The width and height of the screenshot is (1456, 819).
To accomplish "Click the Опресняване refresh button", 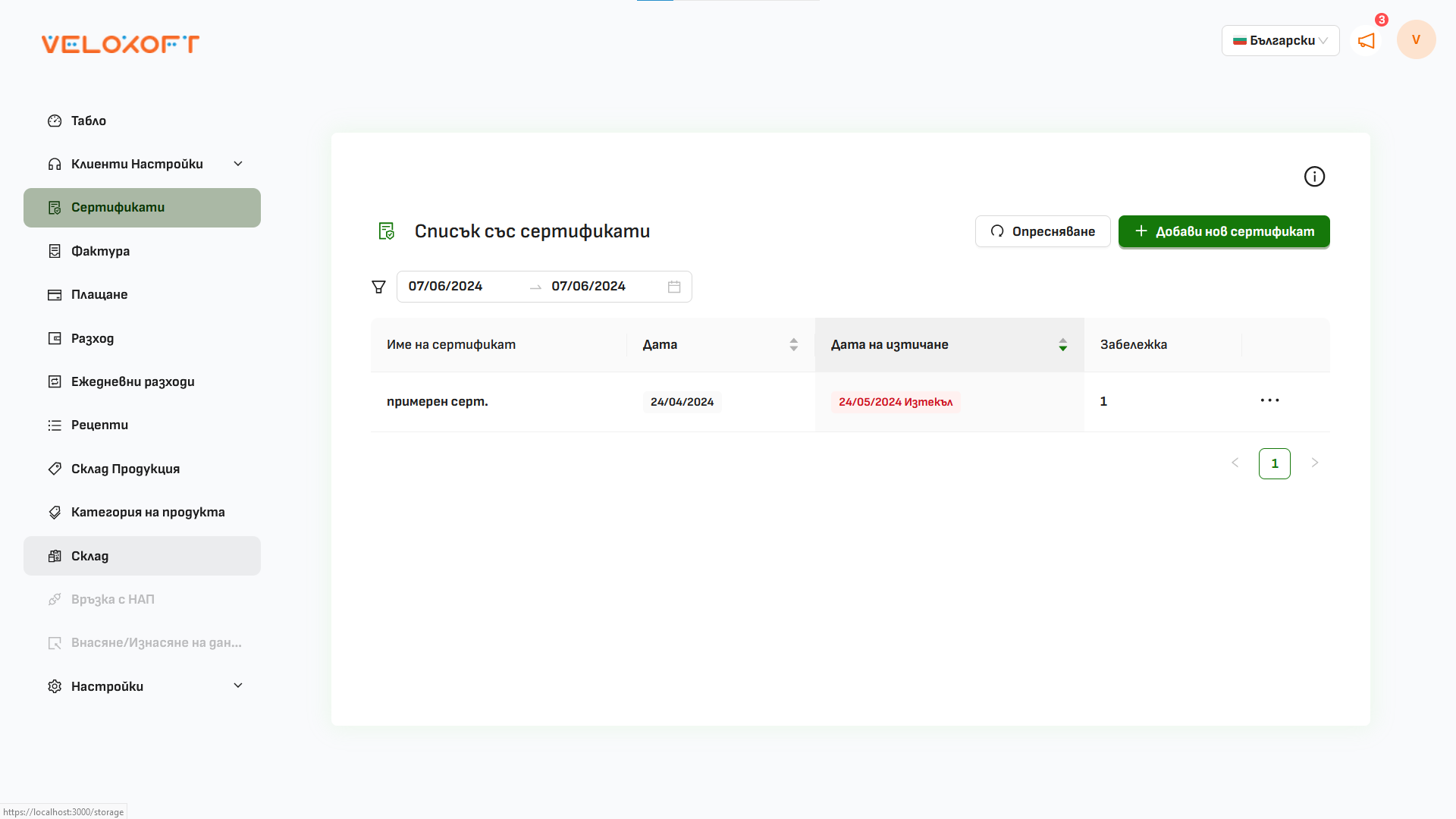I will 1043,231.
